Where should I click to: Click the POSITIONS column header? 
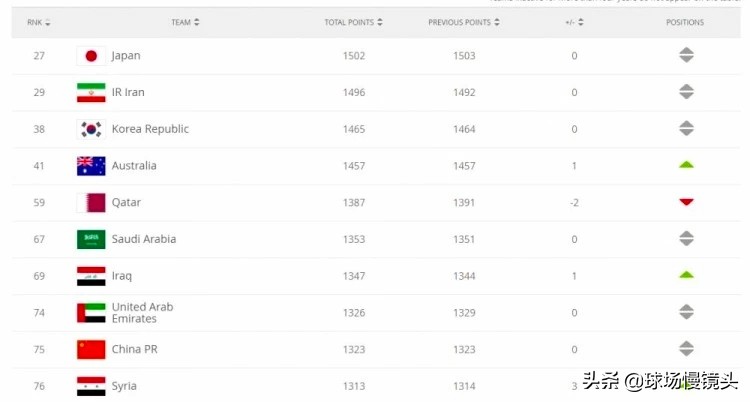(x=685, y=22)
